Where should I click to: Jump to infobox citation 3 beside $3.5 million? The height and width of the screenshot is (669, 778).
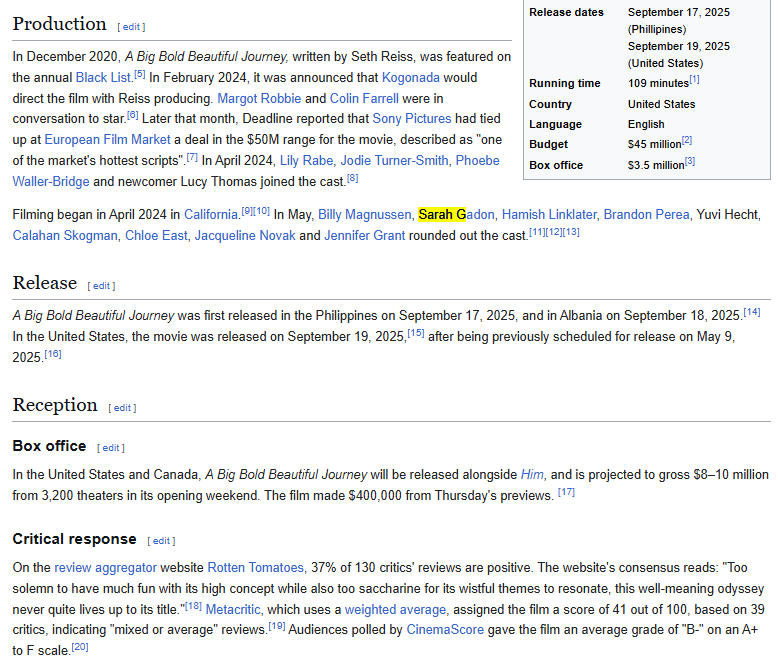point(690,161)
